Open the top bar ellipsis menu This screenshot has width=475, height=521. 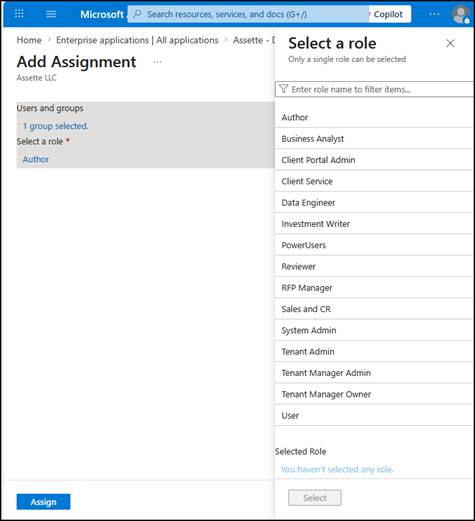tap(434, 14)
